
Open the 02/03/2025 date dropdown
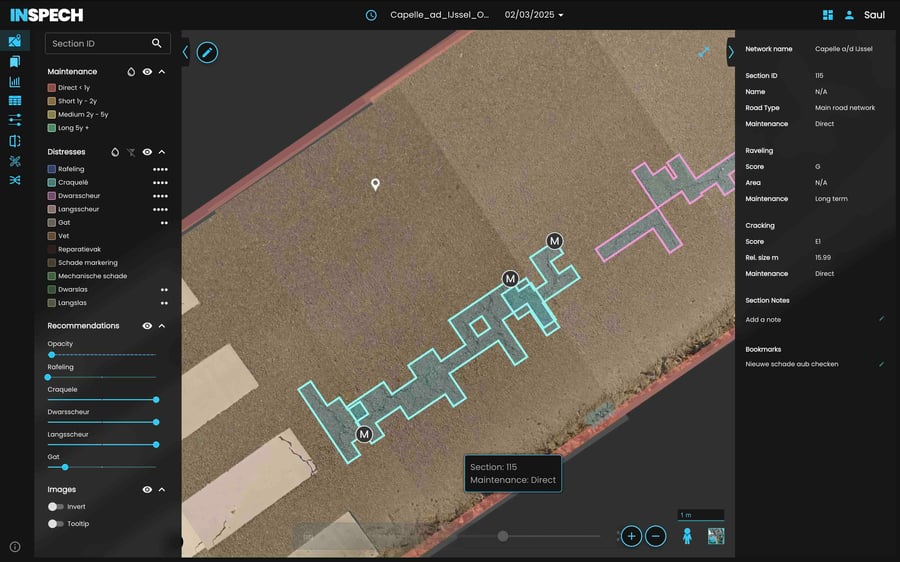point(534,15)
